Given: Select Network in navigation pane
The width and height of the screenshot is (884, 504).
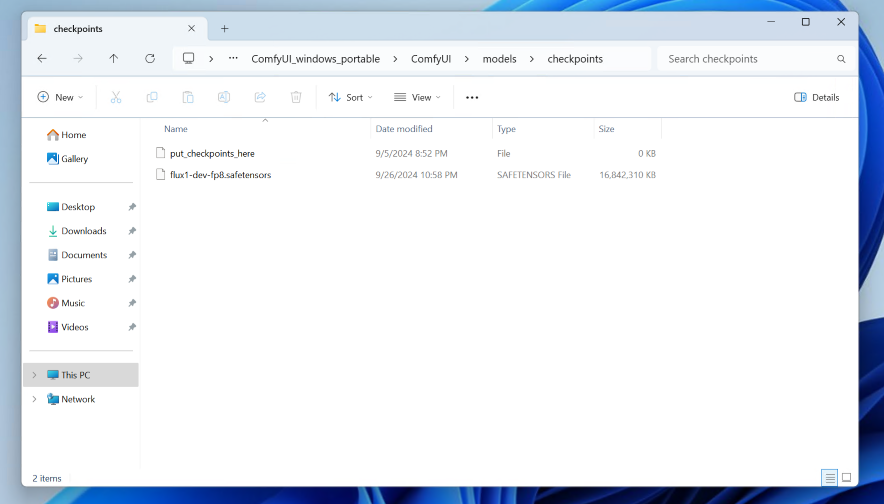Looking at the screenshot, I should tap(70, 399).
